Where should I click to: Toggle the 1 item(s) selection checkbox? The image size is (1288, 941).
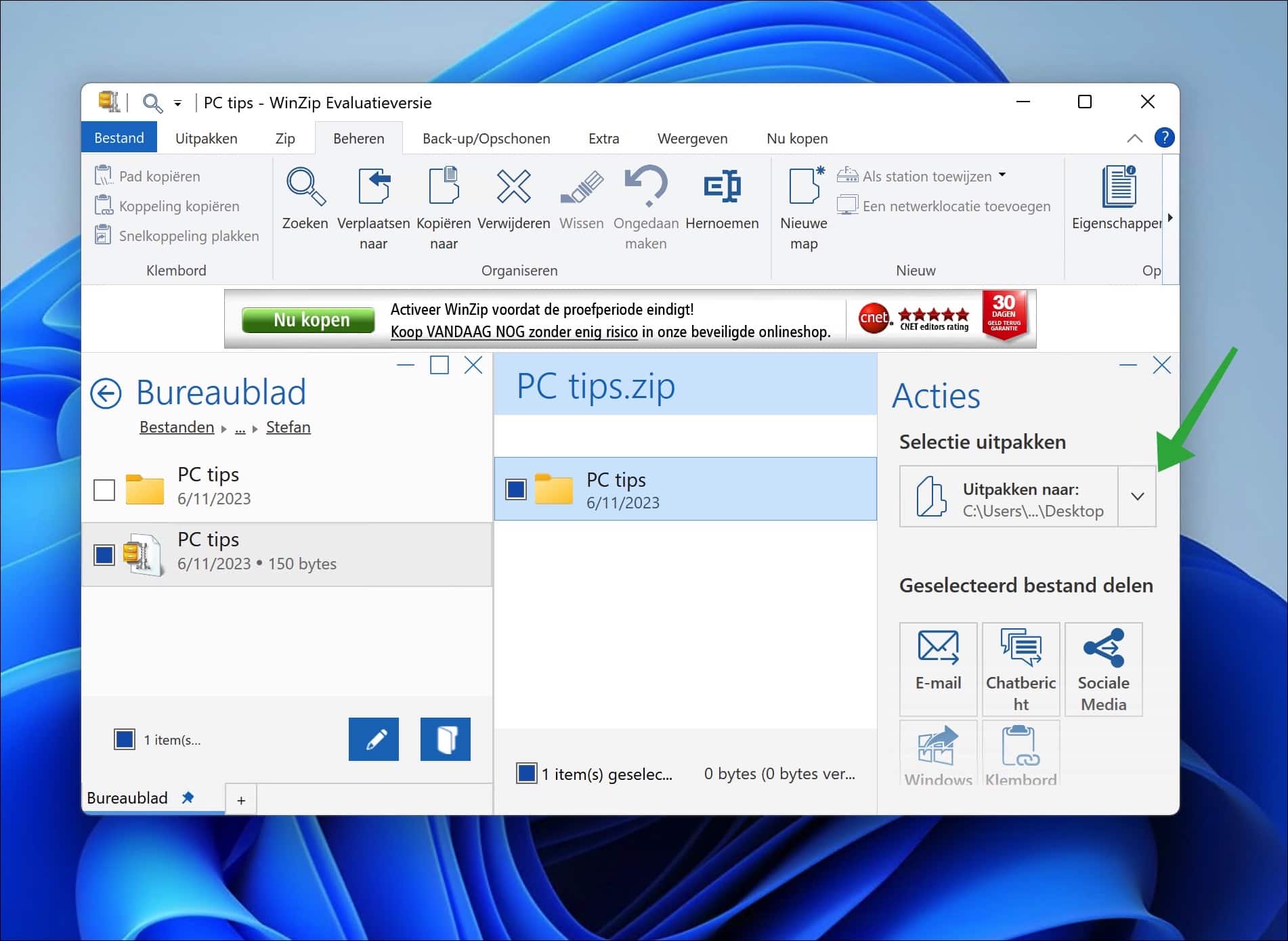pyautogui.click(x=124, y=739)
